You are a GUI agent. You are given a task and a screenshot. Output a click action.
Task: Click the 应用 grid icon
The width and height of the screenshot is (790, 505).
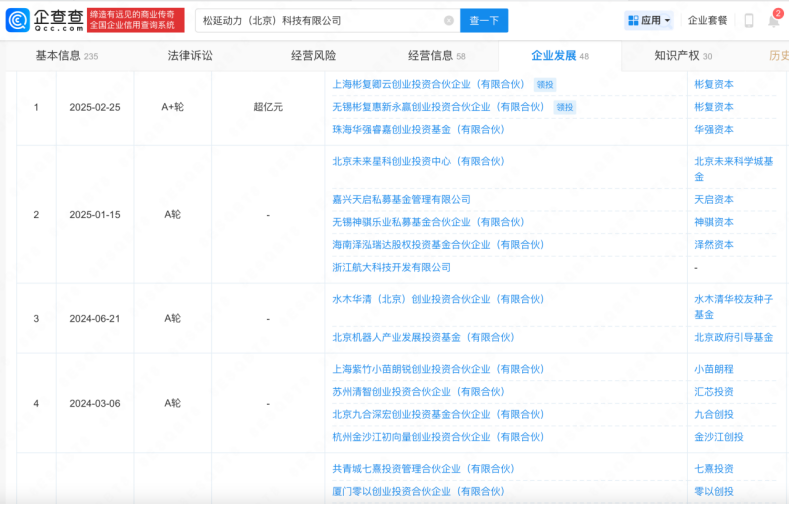(633, 20)
